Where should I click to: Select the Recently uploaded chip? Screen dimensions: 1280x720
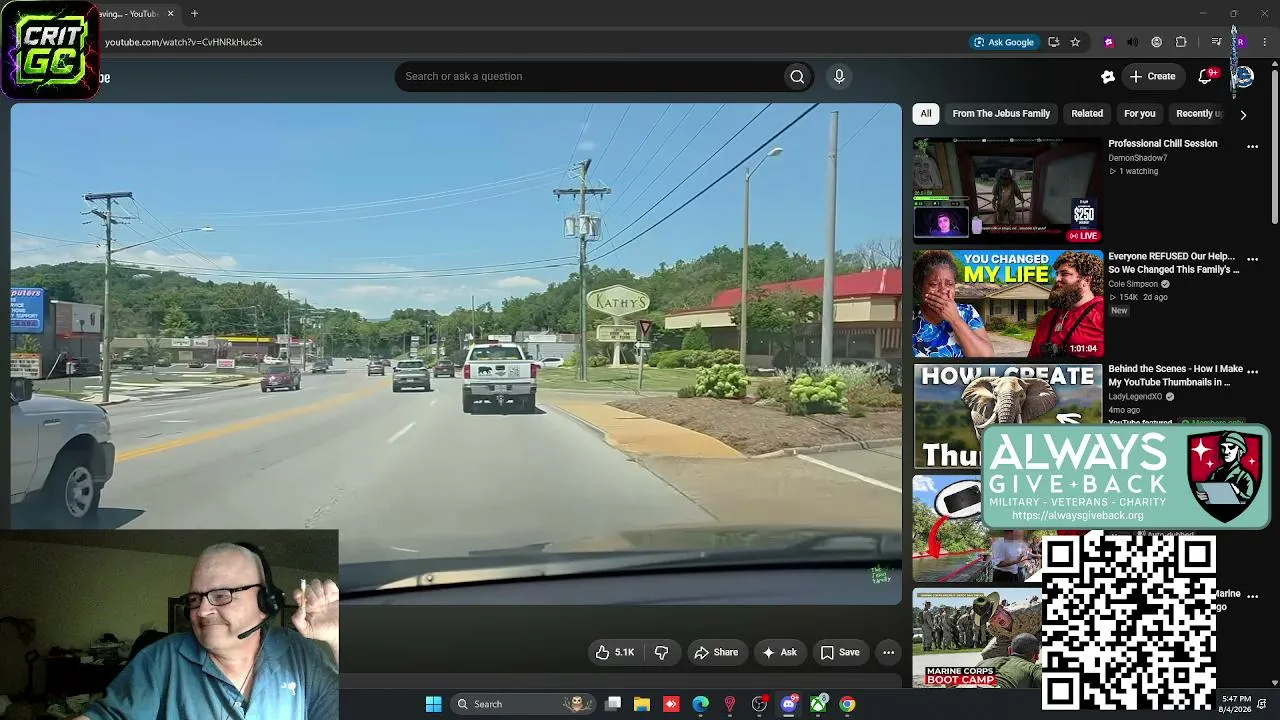pyautogui.click(x=1199, y=114)
